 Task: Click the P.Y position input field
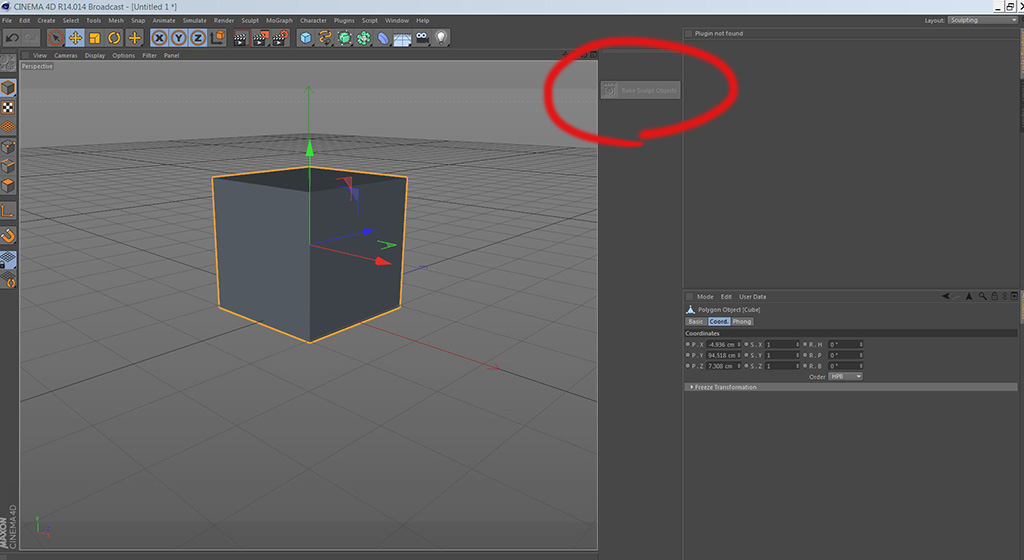coord(724,355)
